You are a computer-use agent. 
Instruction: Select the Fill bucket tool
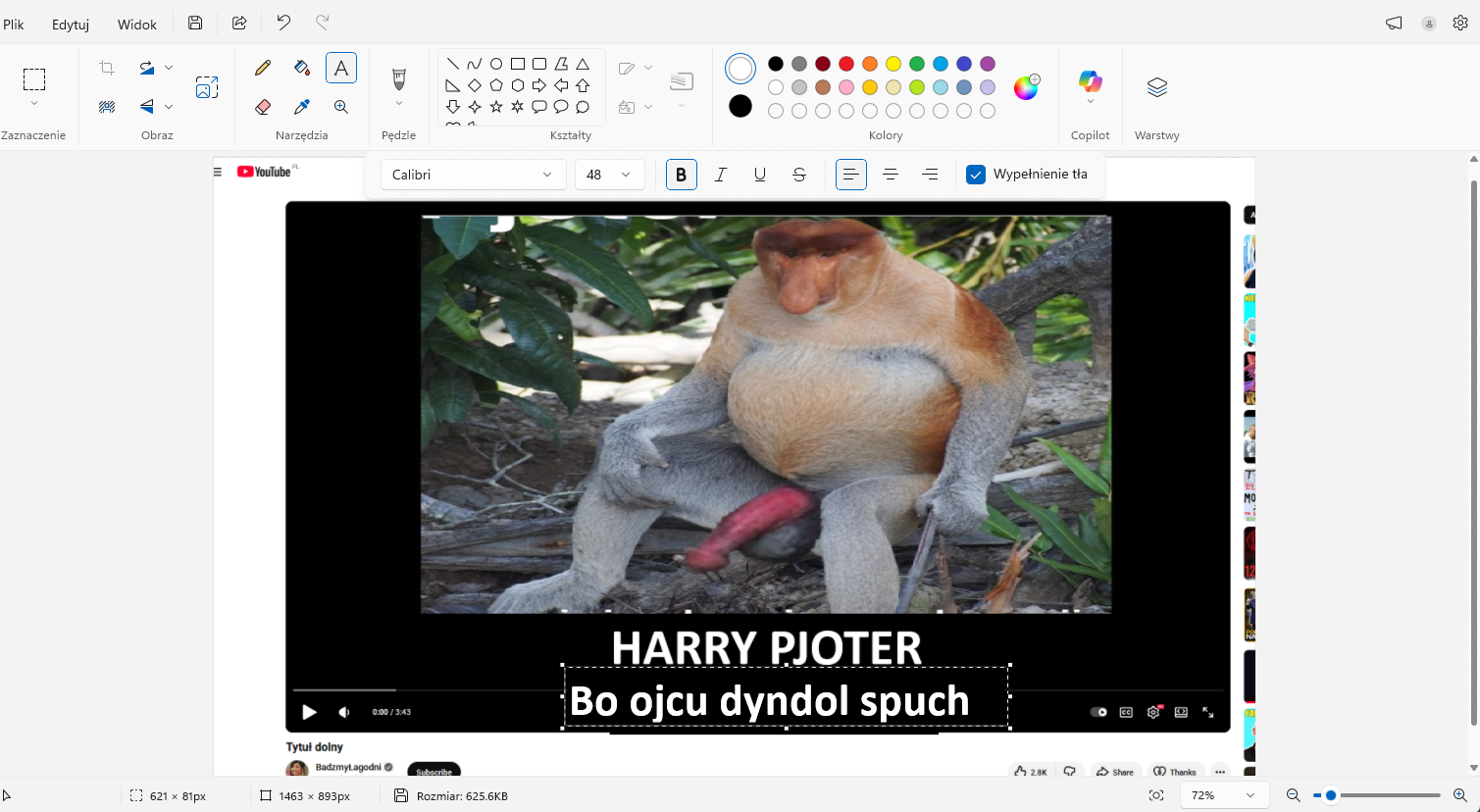tap(302, 68)
